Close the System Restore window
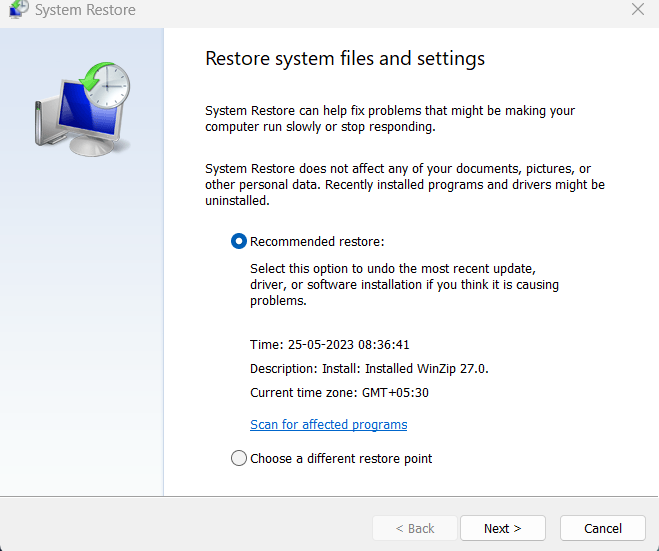The height and width of the screenshot is (551, 659). pos(637,10)
